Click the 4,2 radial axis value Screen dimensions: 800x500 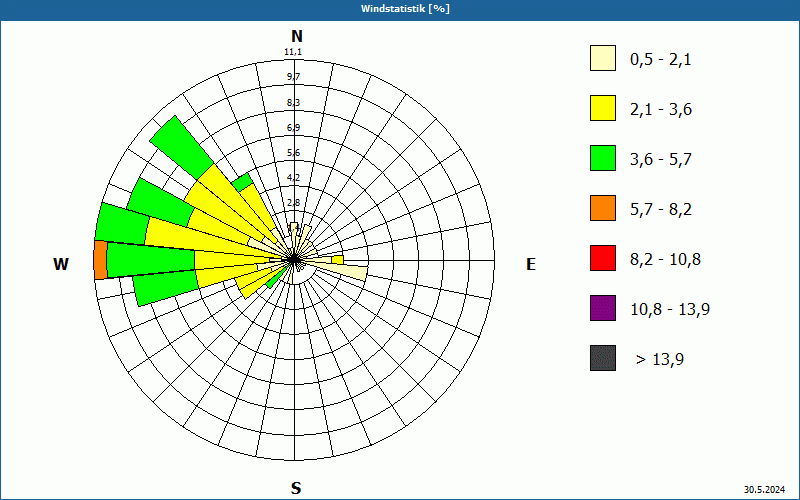coord(293,178)
